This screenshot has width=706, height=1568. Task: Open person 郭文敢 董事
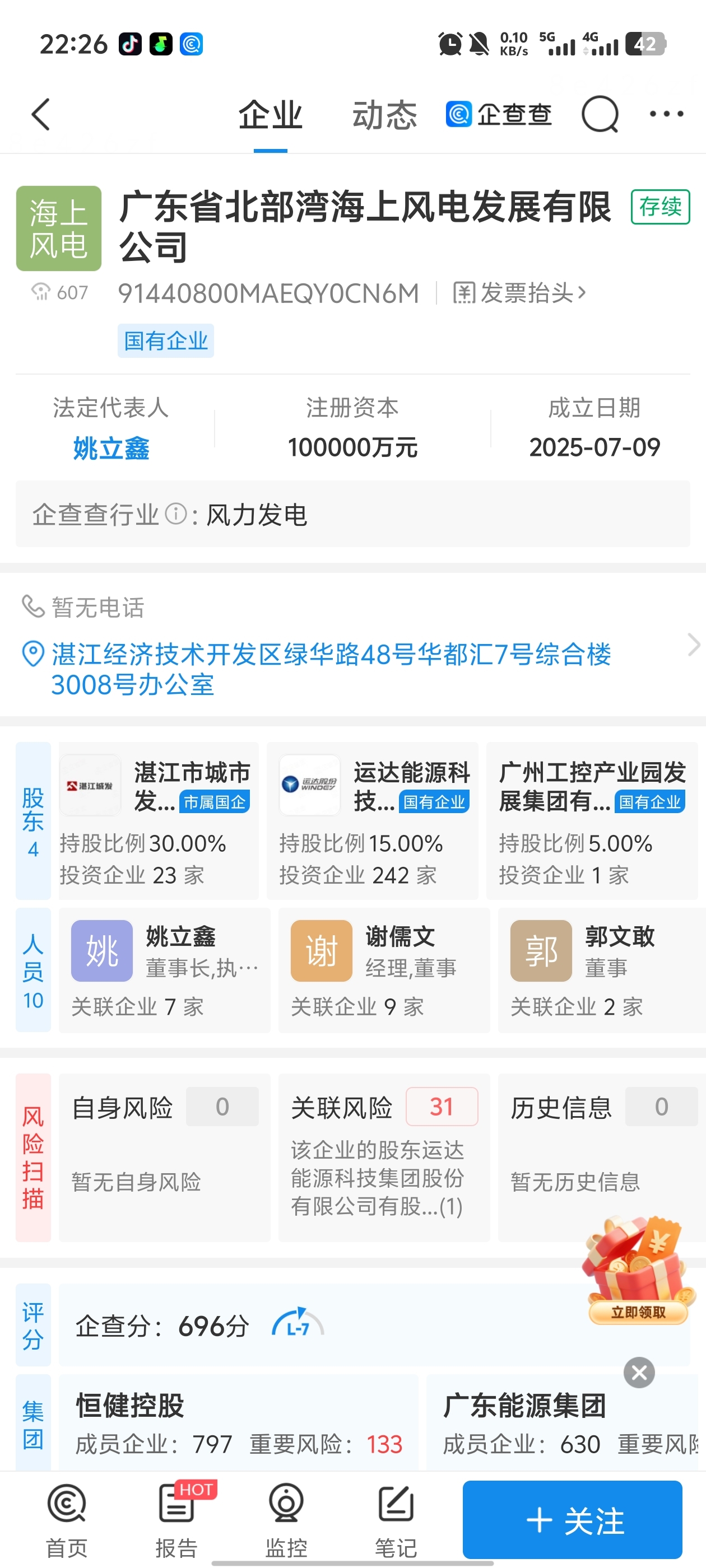click(x=602, y=970)
